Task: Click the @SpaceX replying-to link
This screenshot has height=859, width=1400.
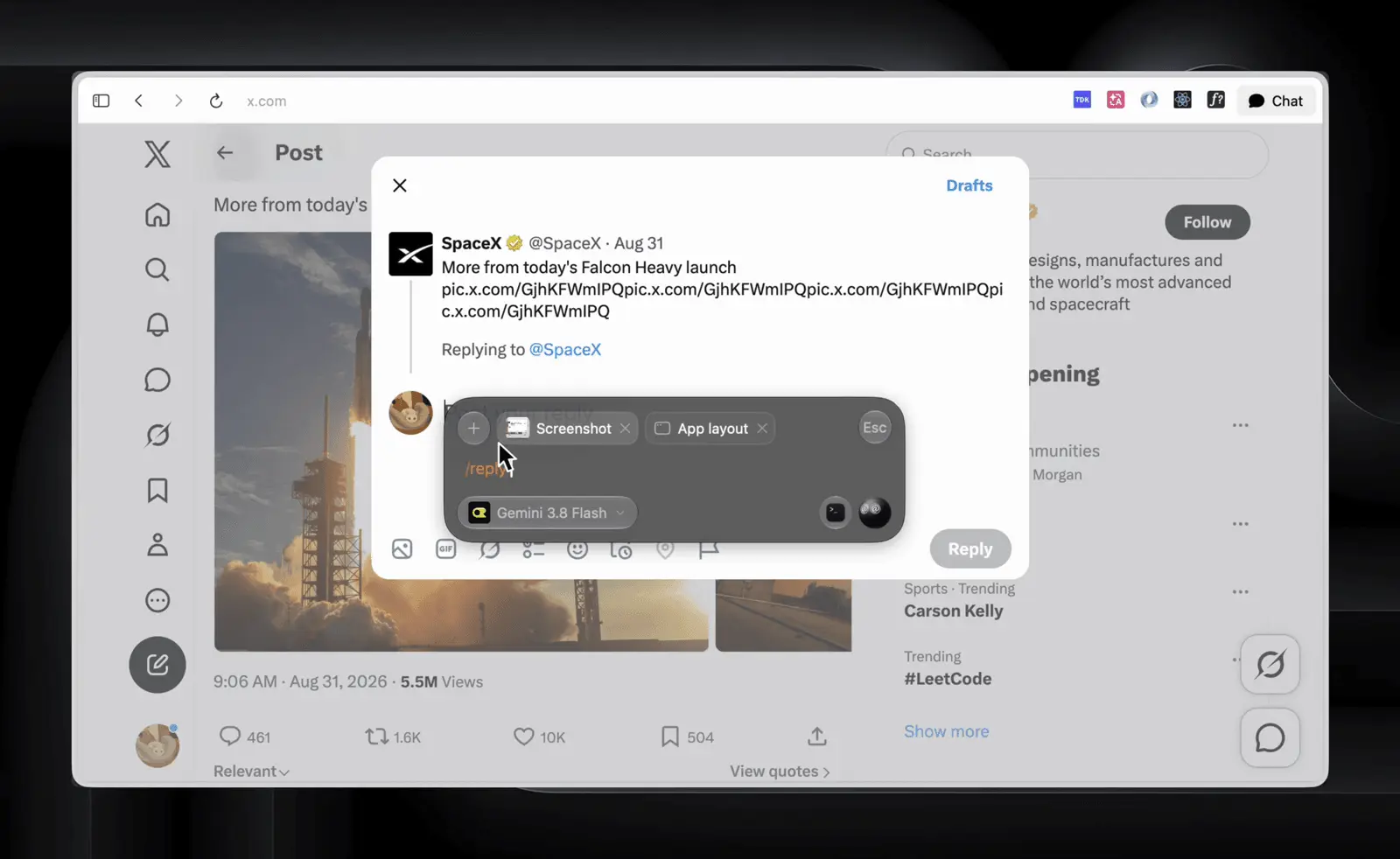Action: coord(565,349)
